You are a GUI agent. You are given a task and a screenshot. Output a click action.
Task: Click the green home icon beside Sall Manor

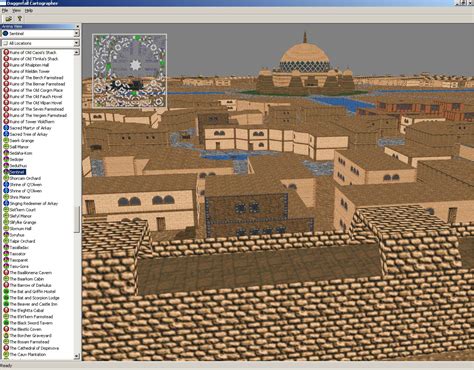pos(6,147)
